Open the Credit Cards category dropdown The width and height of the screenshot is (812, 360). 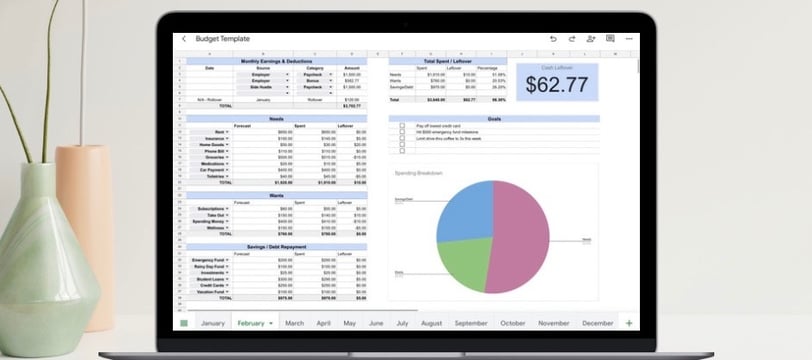pos(227,285)
